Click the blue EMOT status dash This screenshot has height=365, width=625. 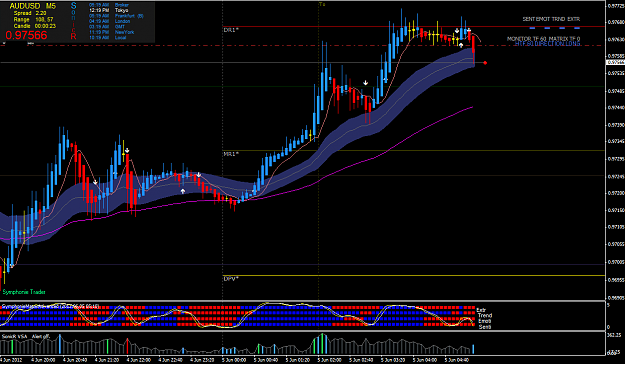[547, 28]
